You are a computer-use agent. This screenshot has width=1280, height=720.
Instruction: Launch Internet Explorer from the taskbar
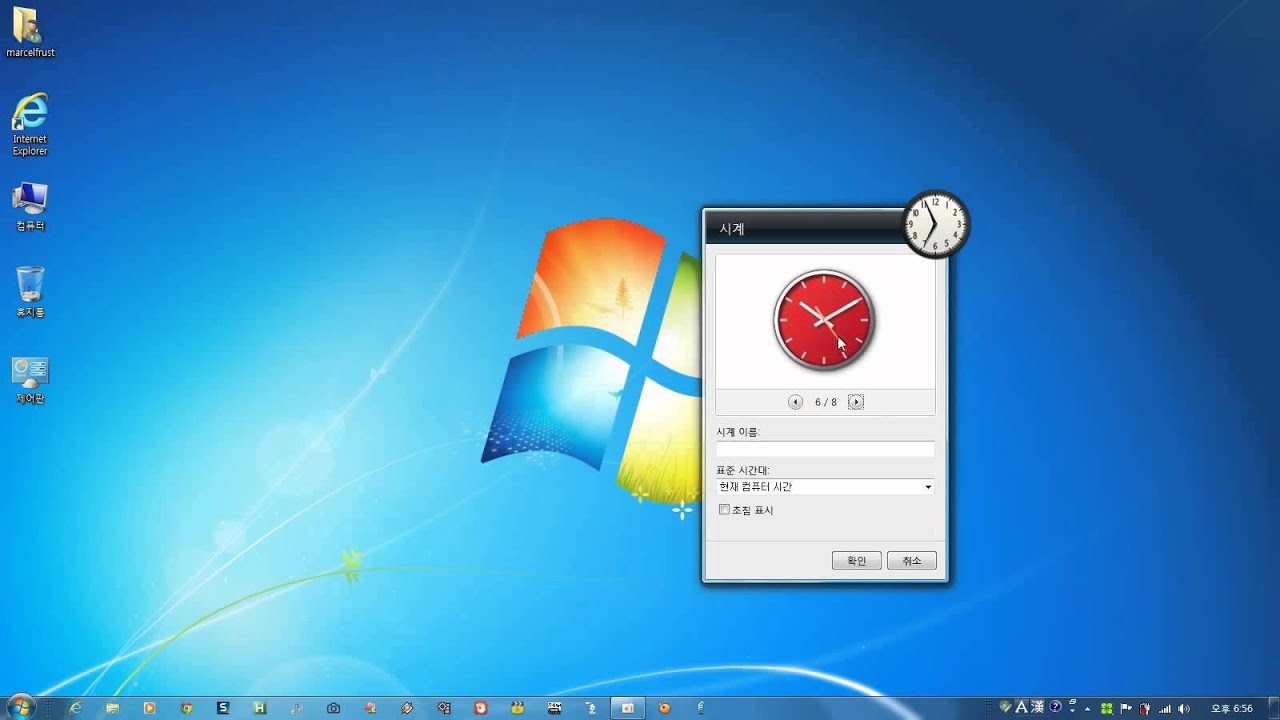pos(75,708)
